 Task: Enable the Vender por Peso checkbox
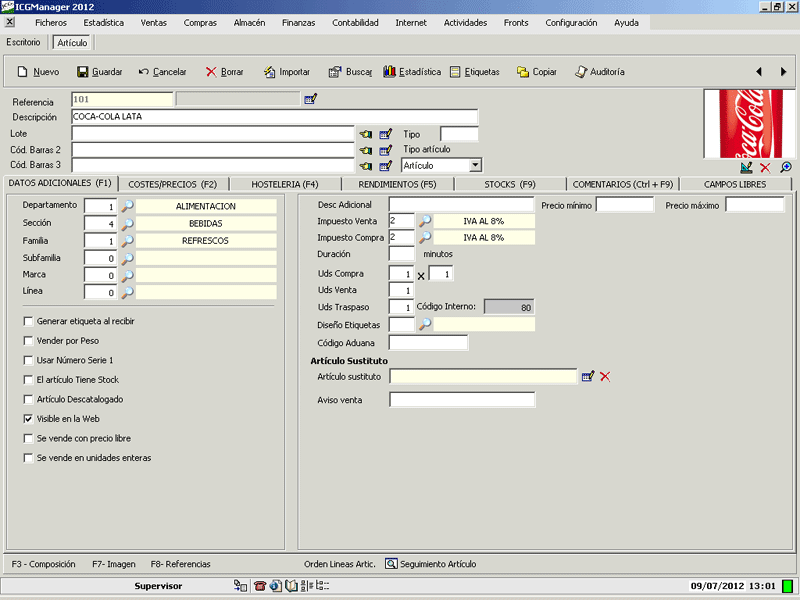coord(28,340)
